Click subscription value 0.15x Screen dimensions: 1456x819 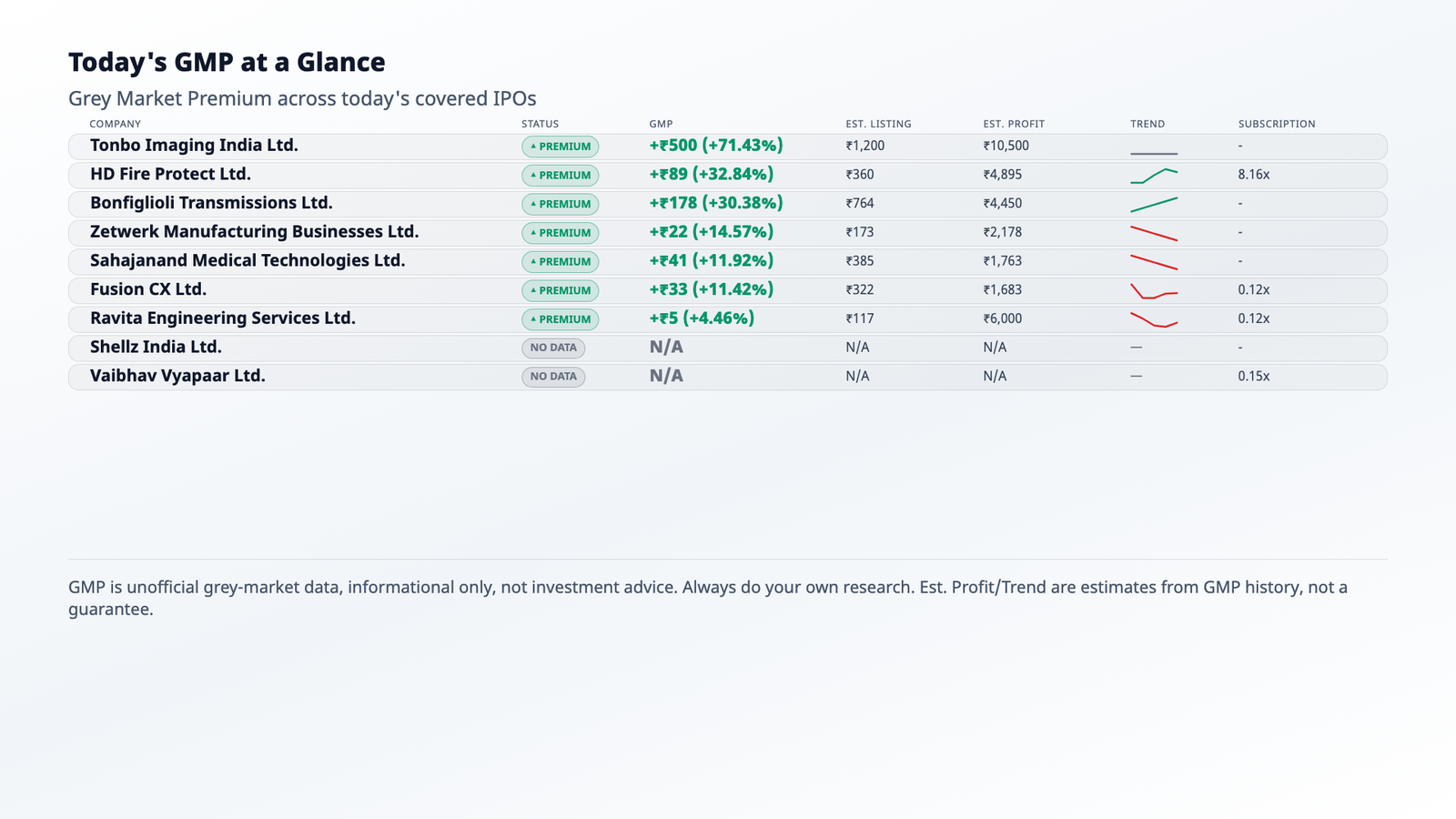click(1254, 376)
